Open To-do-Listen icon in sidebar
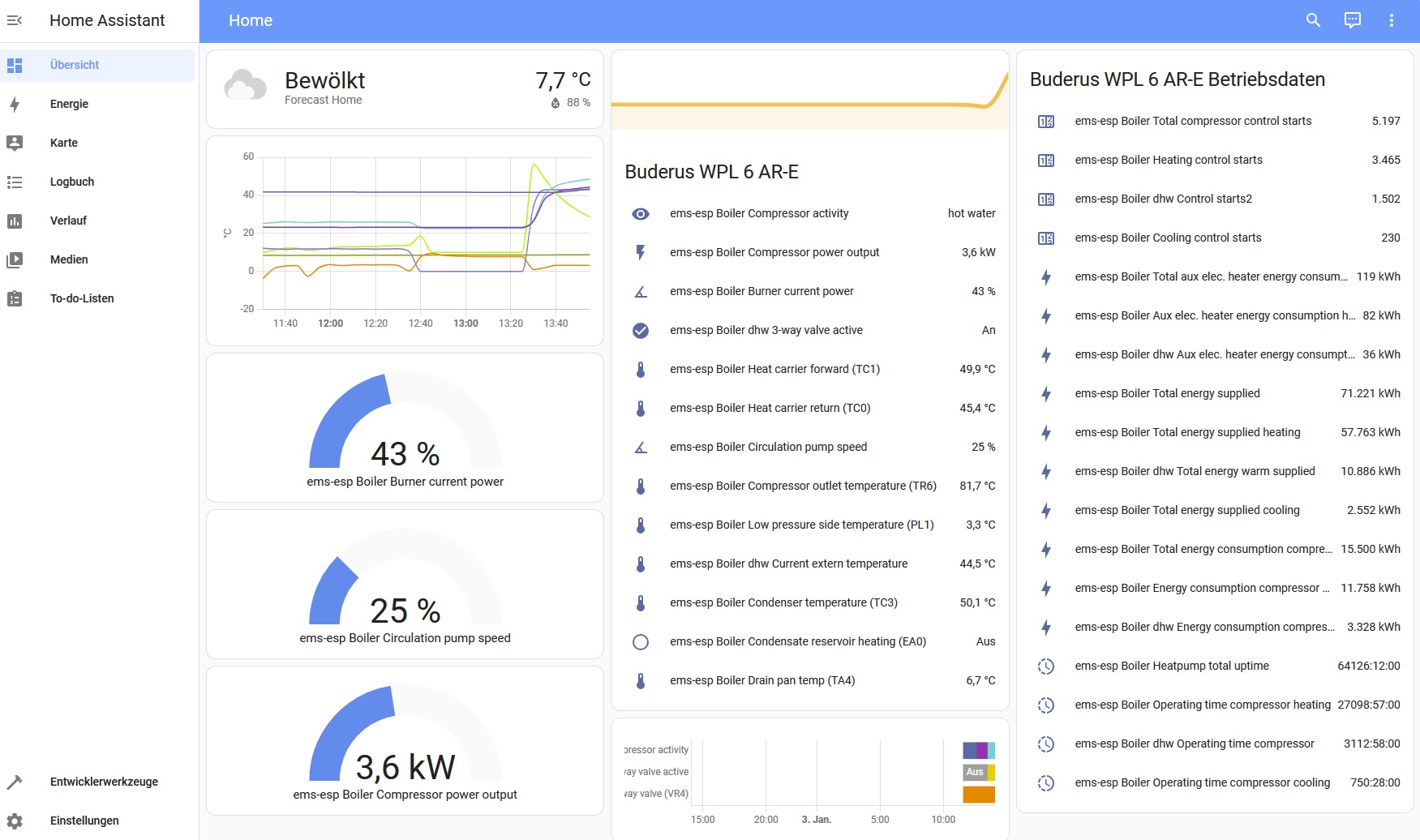The width and height of the screenshot is (1420, 840). click(x=15, y=298)
